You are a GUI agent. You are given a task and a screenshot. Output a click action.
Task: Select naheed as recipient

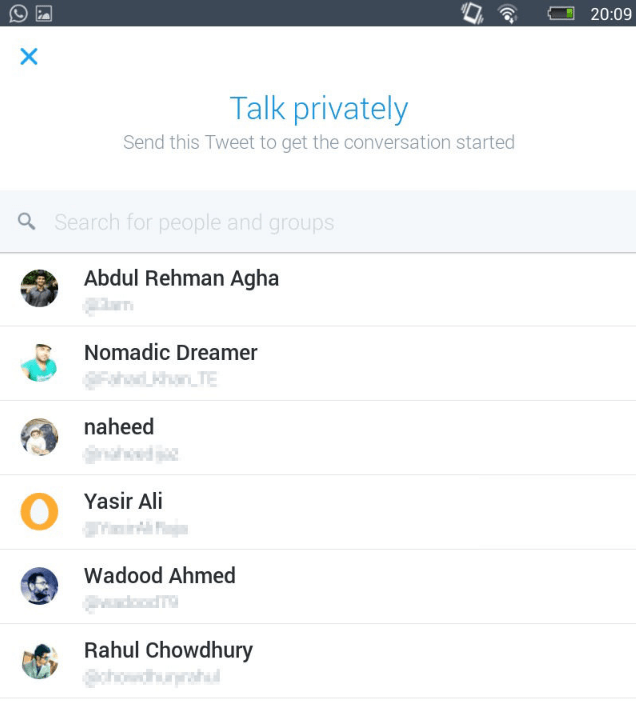(119, 427)
